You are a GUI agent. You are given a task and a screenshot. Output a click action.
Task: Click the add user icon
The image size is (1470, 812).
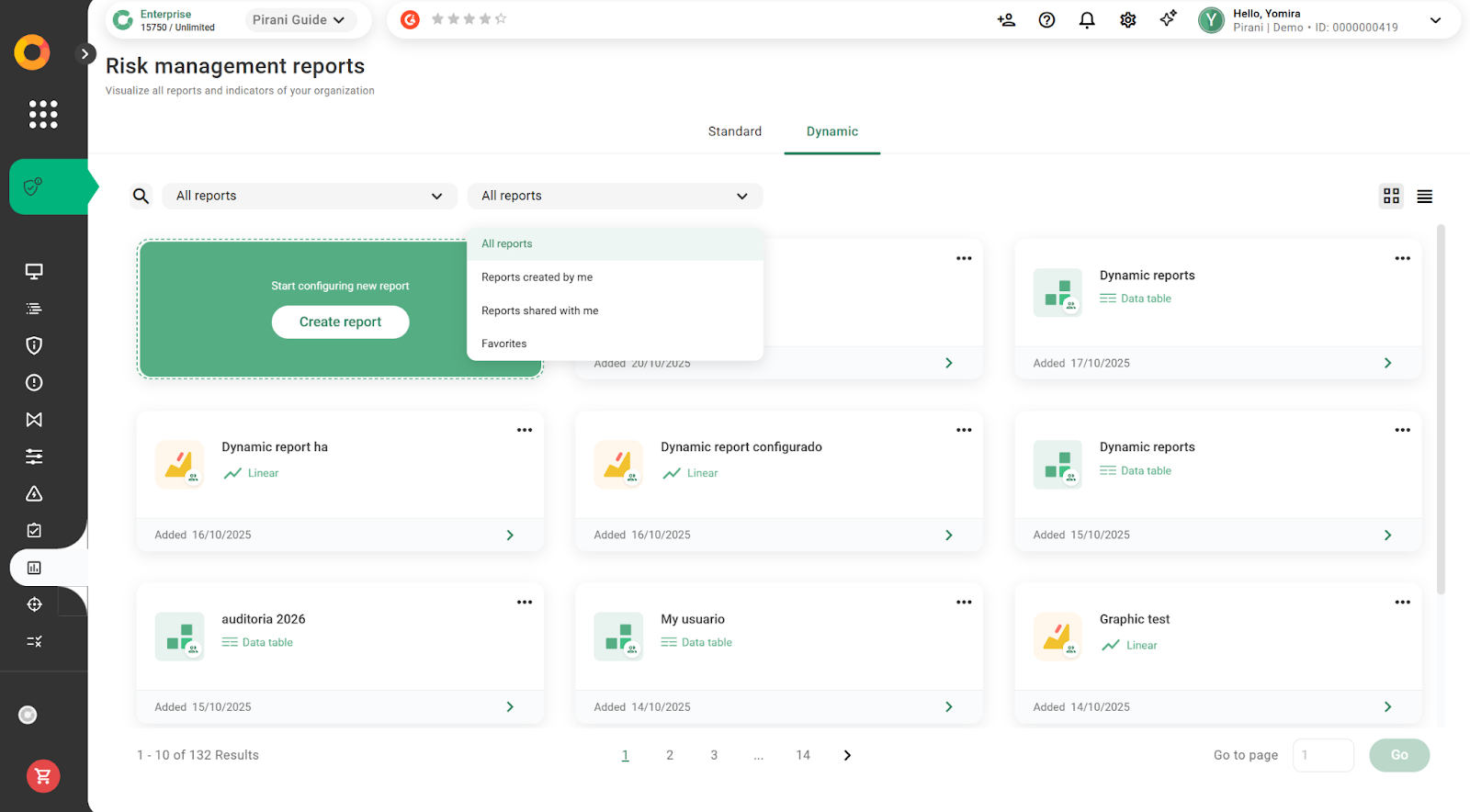tap(1006, 20)
